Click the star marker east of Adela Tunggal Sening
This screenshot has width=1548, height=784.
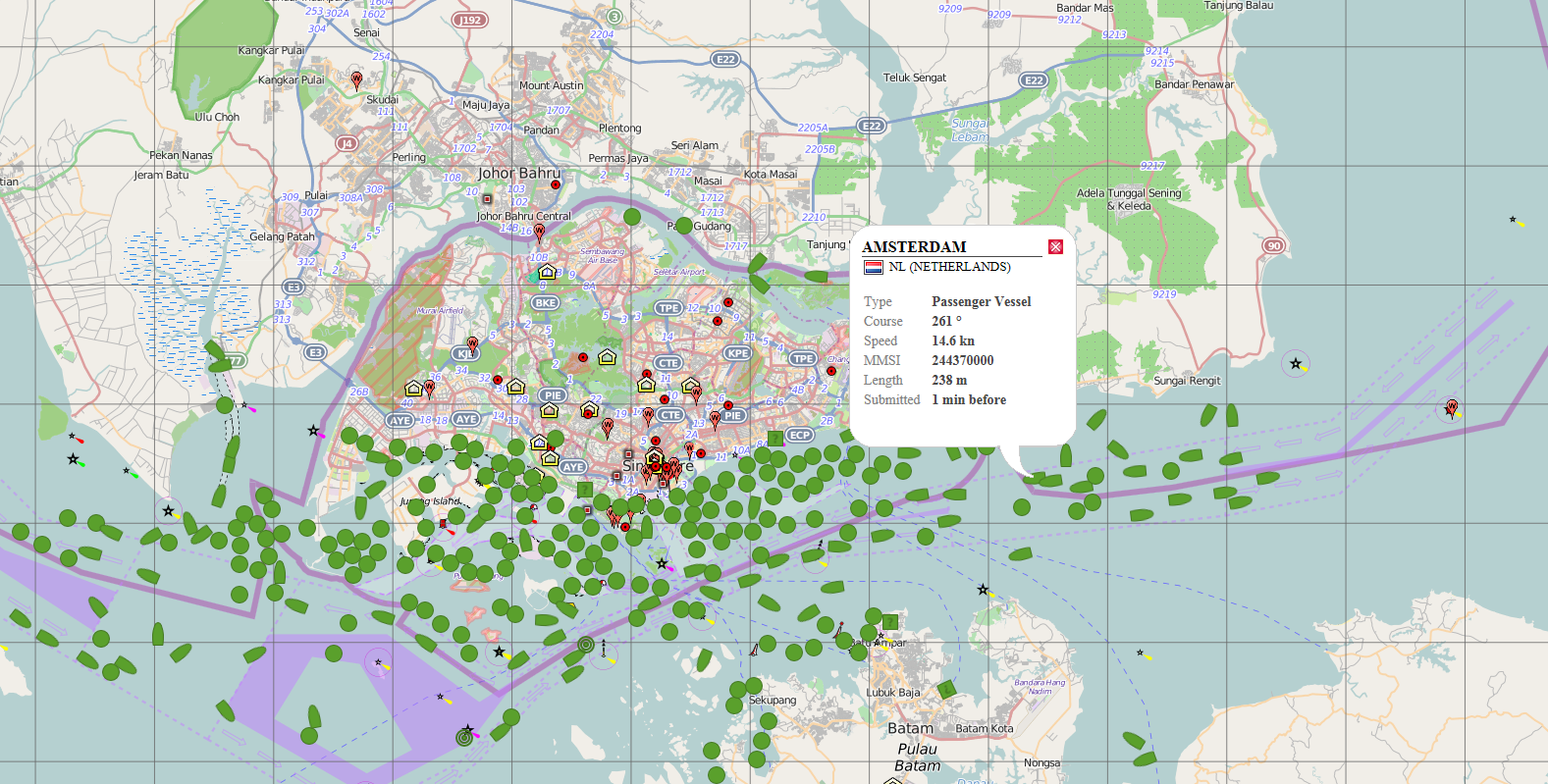pyautogui.click(x=1513, y=220)
